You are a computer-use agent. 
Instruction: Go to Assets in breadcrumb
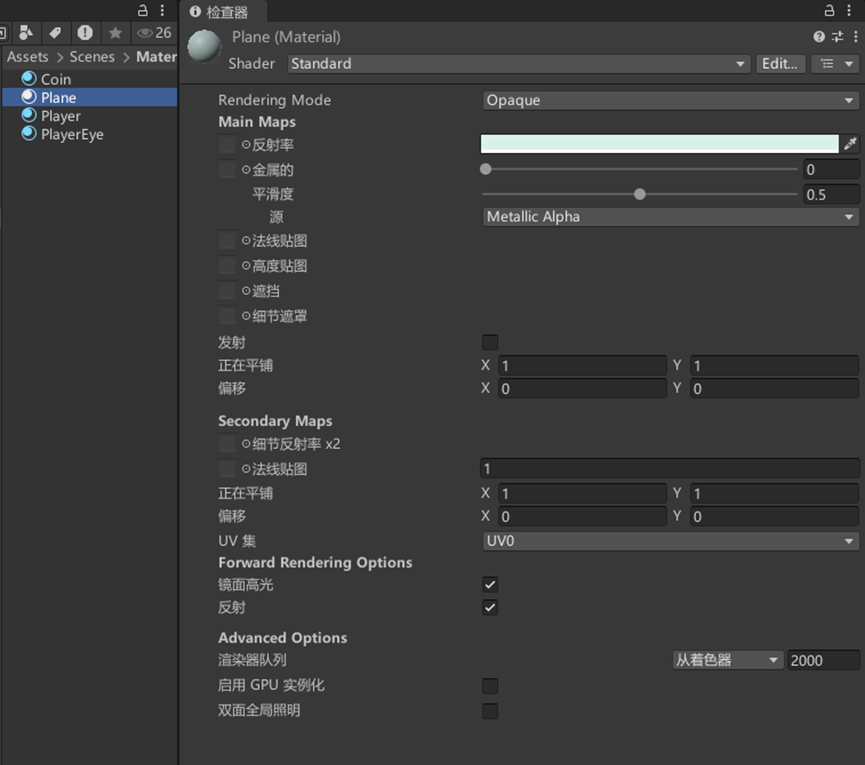coord(28,56)
